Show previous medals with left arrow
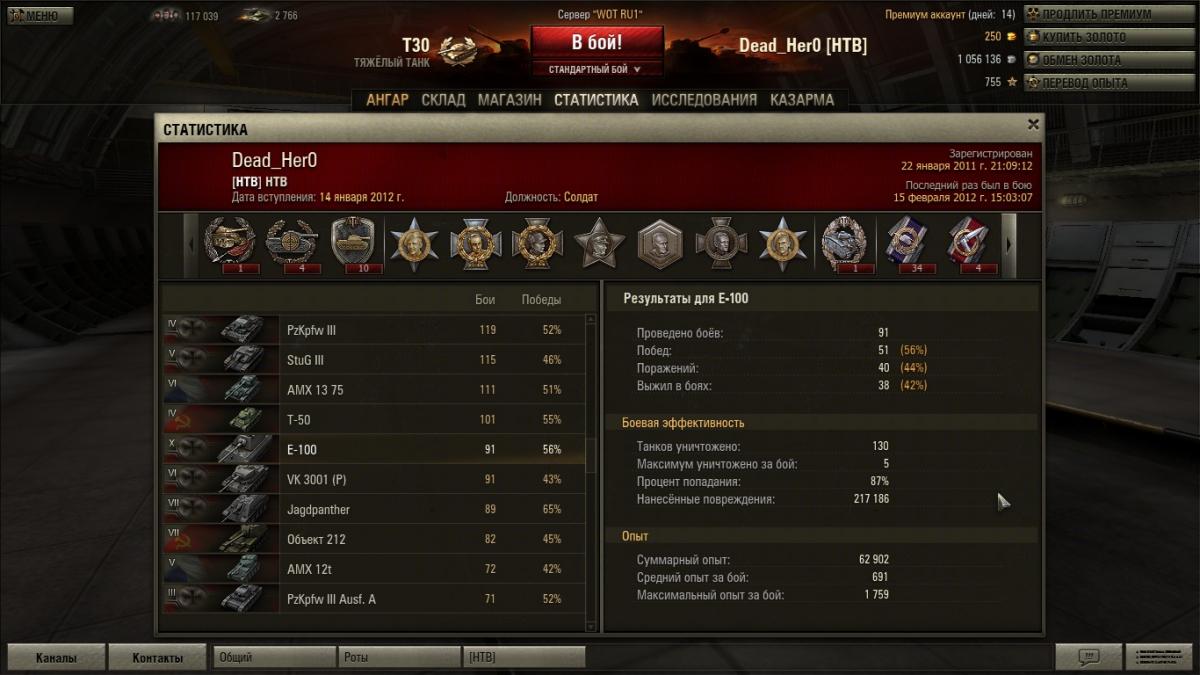This screenshot has height=675, width=1200. 192,245
